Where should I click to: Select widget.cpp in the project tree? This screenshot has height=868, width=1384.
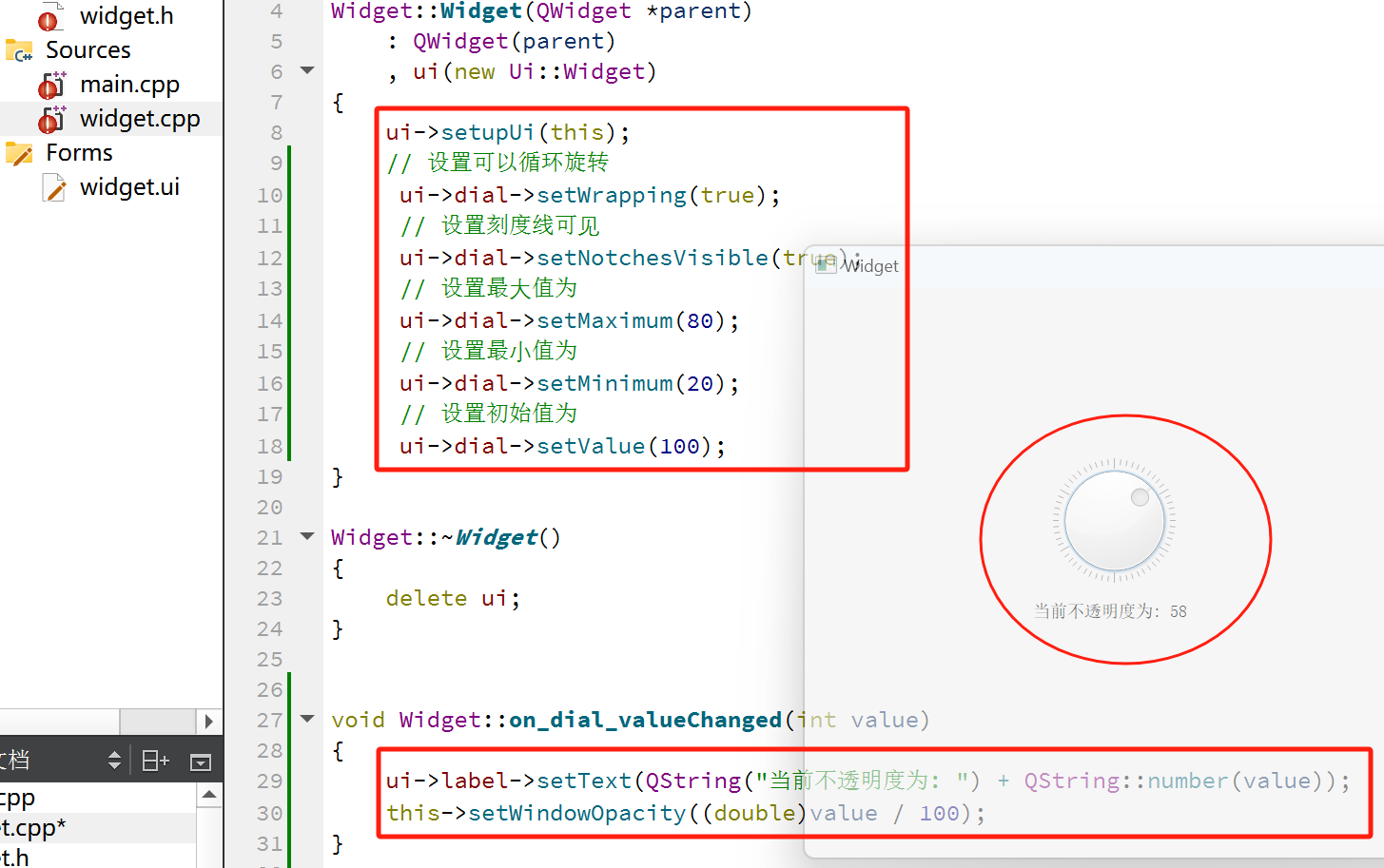[x=140, y=119]
